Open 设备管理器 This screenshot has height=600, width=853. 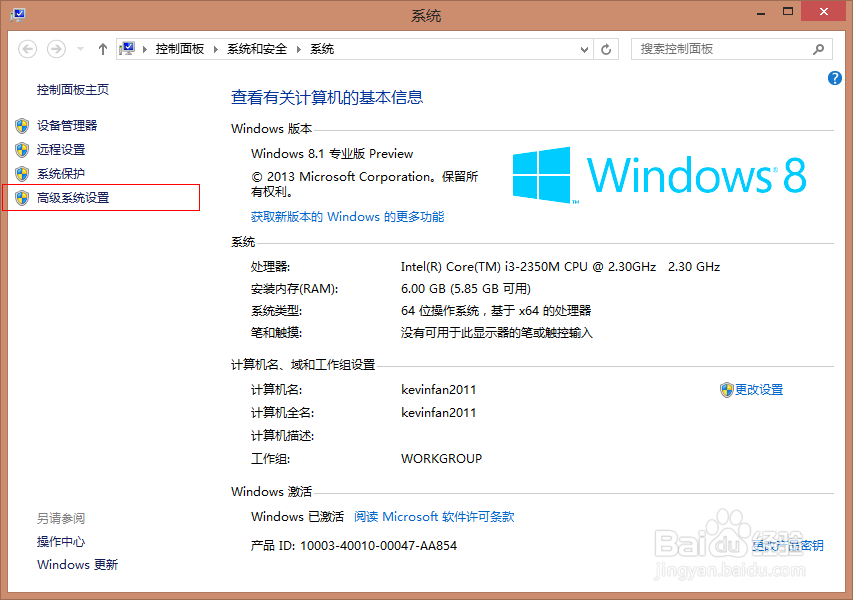tap(67, 126)
